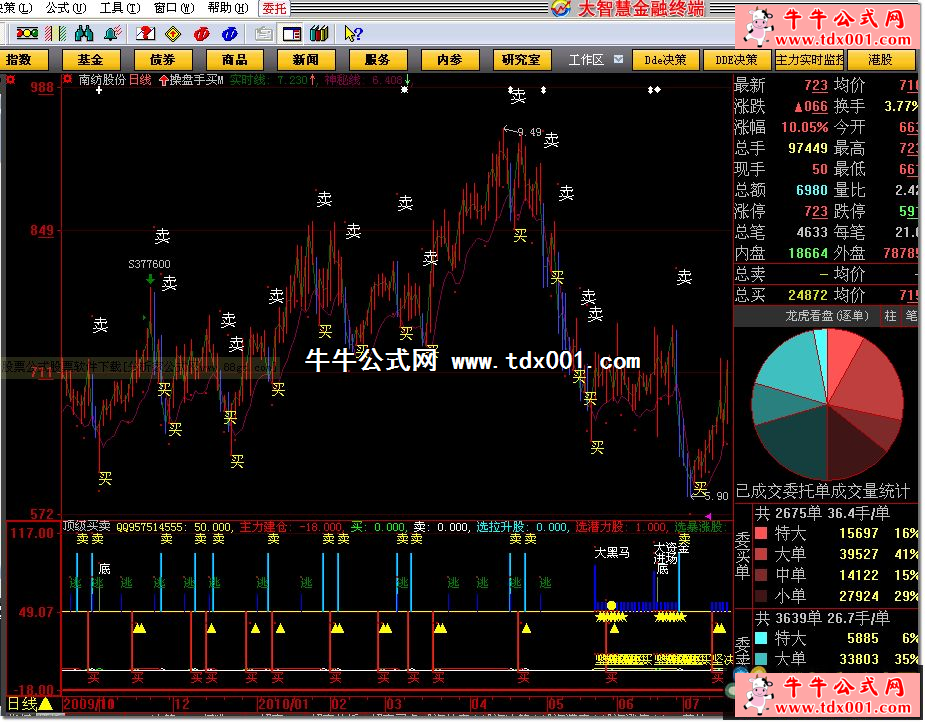The image size is (925, 722).
Task: Click the greyed-out printer toolbar icon
Action: [263, 34]
